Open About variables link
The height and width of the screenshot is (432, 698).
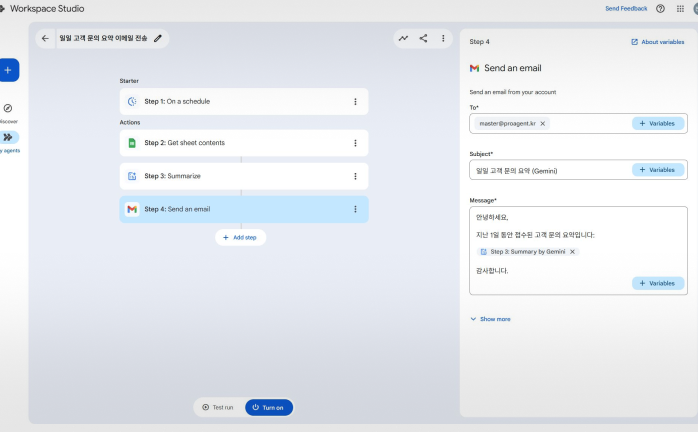tap(657, 42)
